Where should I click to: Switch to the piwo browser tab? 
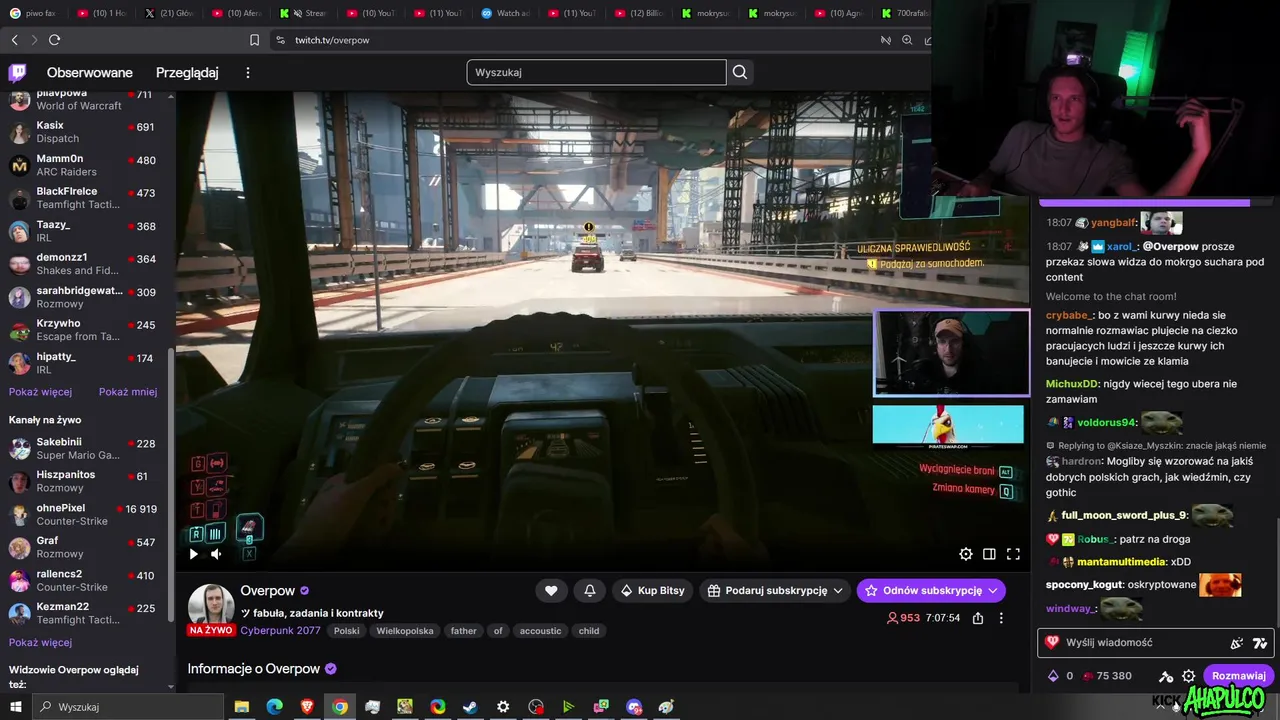pos(34,13)
